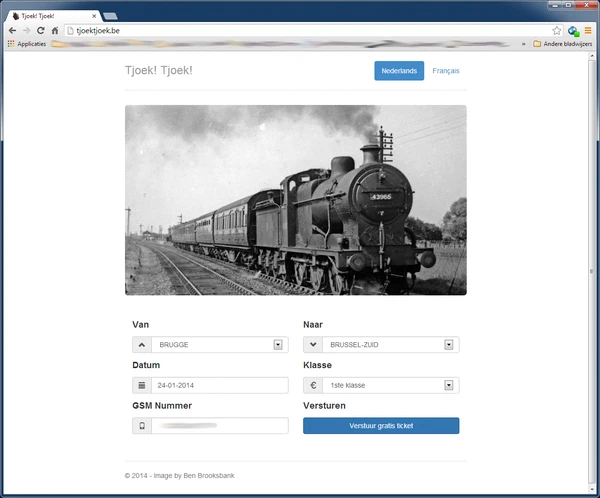This screenshot has height=498, width=600.
Task: Click the Tjoek! Tjoek! site title
Action: pyautogui.click(x=158, y=70)
